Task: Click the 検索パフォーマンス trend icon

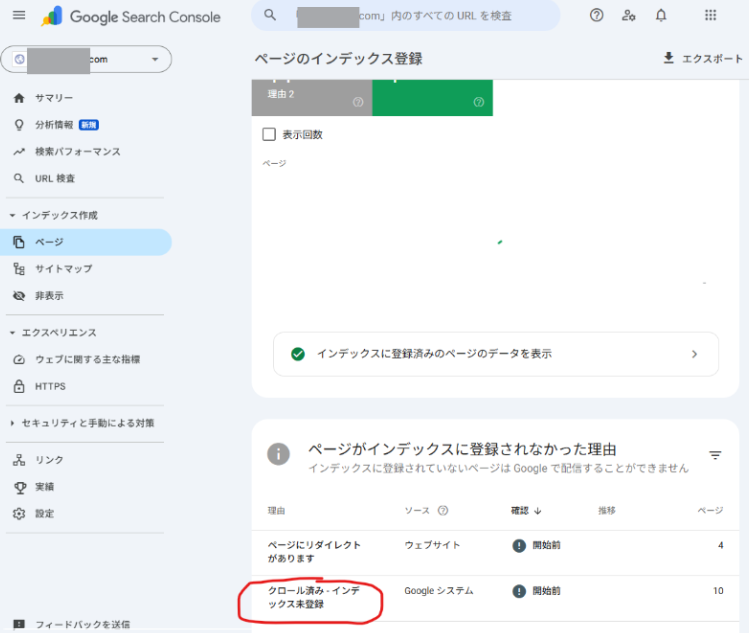Action: pyautogui.click(x=19, y=151)
